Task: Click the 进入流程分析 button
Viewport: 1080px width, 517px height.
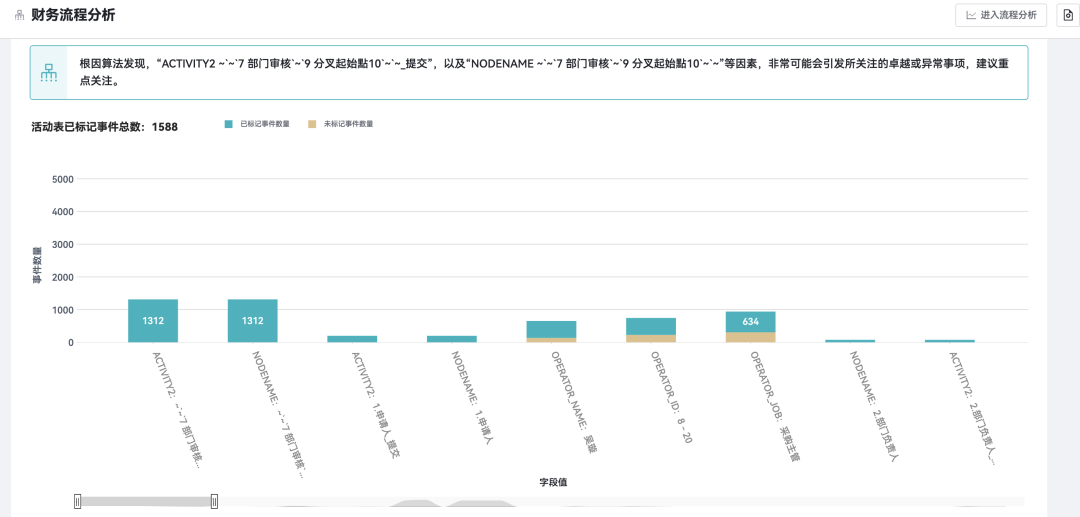Action: [x=1001, y=15]
